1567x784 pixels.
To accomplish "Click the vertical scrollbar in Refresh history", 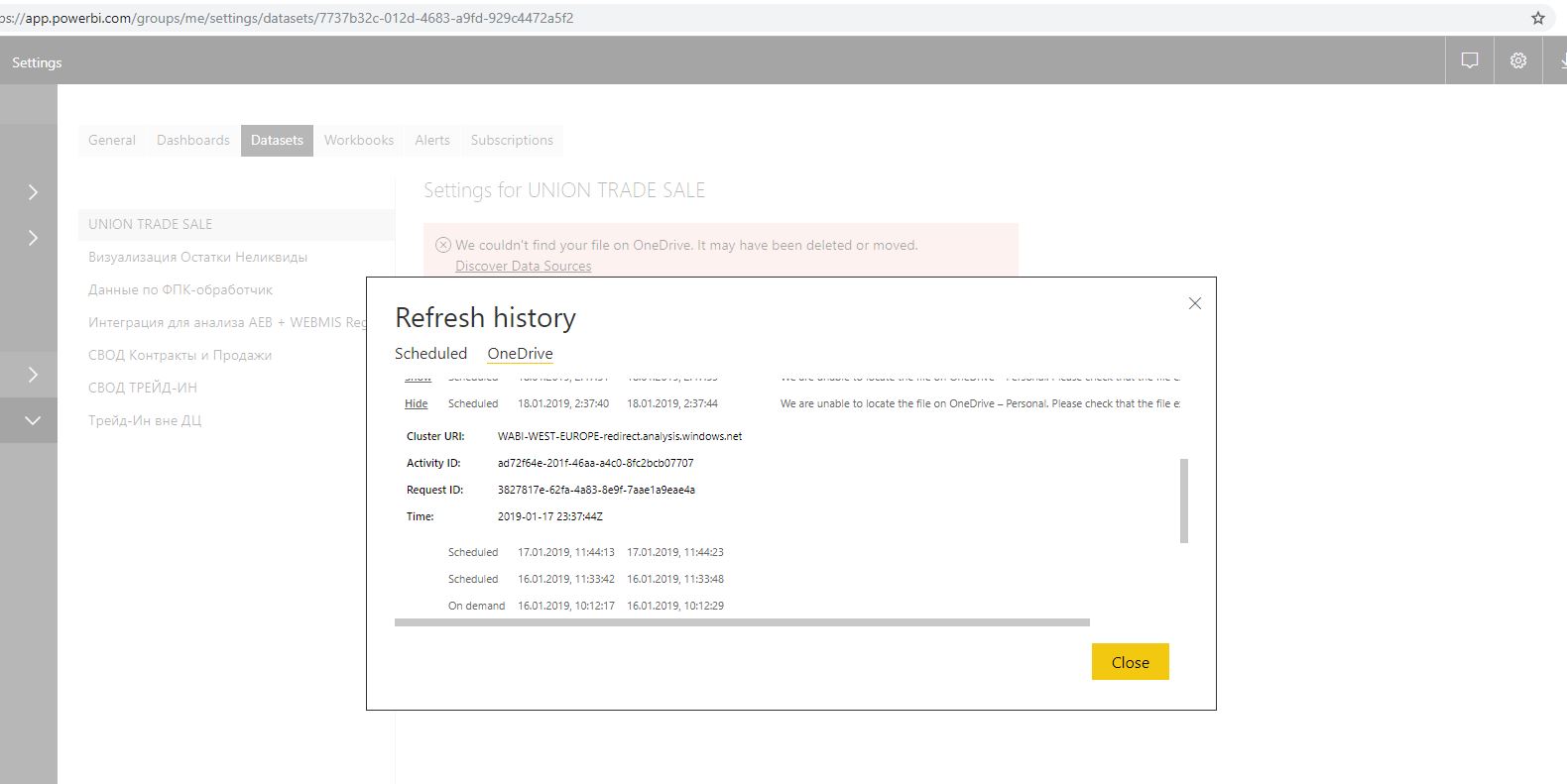I will pyautogui.click(x=1184, y=501).
